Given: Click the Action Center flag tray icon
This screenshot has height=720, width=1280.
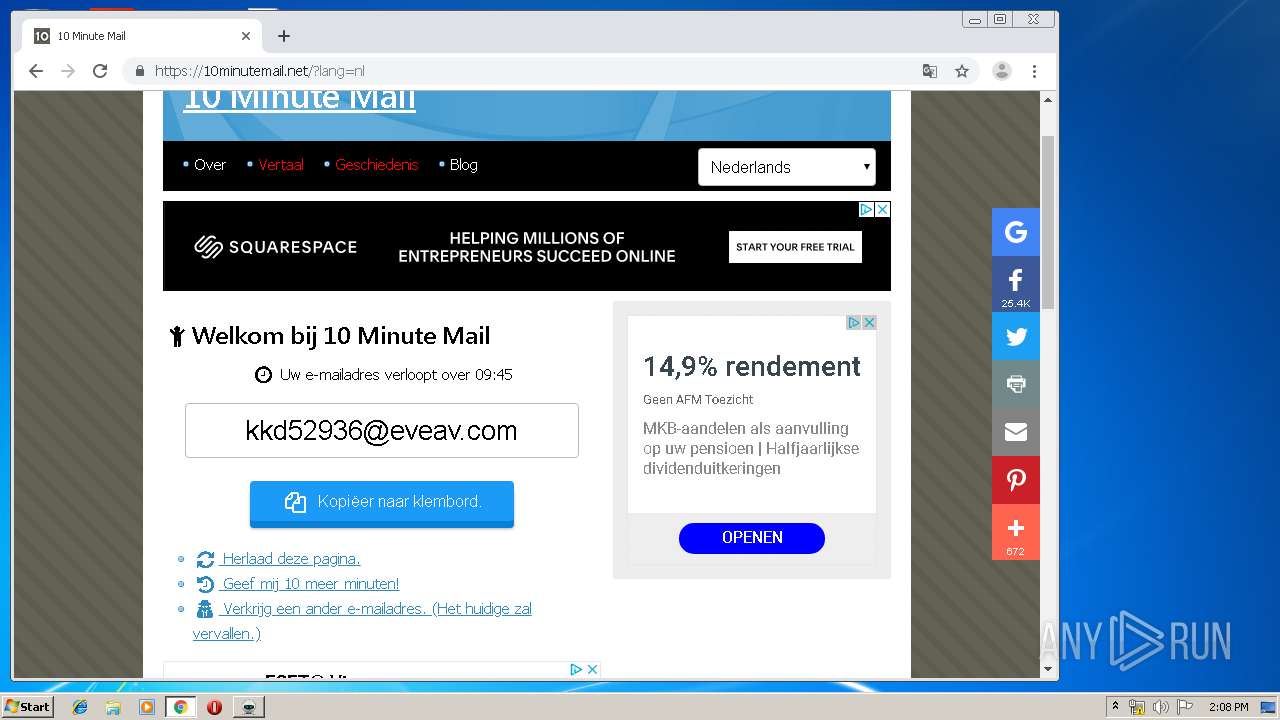Looking at the screenshot, I should tap(1184, 707).
